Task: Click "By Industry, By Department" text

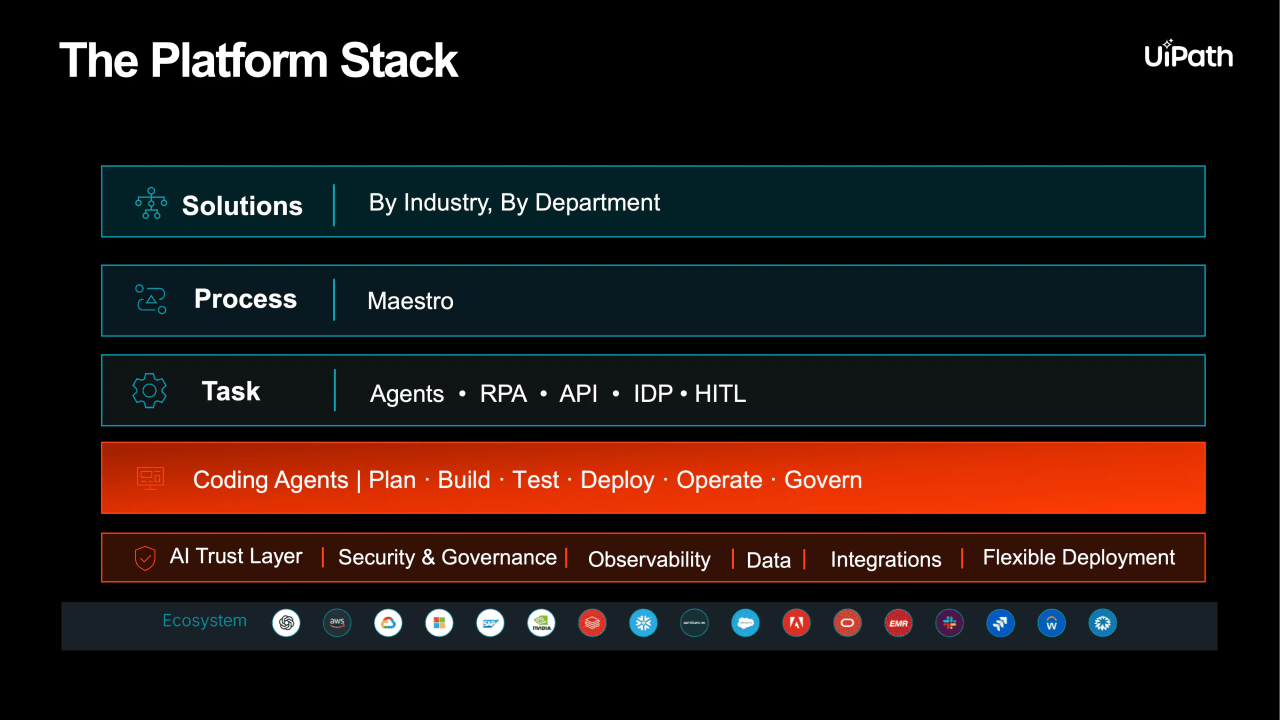Action: tap(514, 203)
